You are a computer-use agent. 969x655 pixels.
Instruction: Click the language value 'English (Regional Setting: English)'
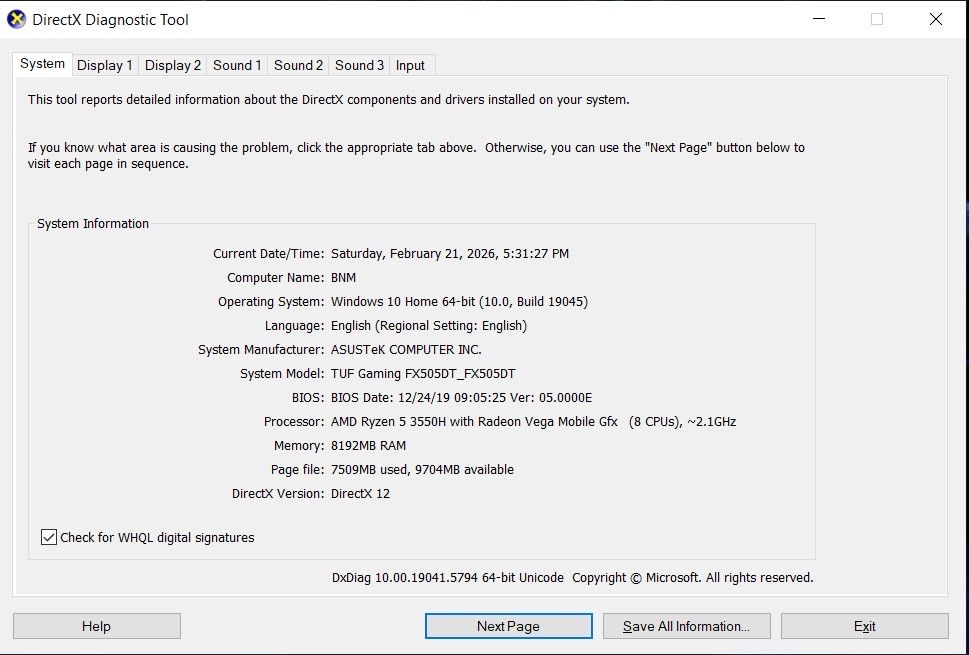click(x=429, y=326)
